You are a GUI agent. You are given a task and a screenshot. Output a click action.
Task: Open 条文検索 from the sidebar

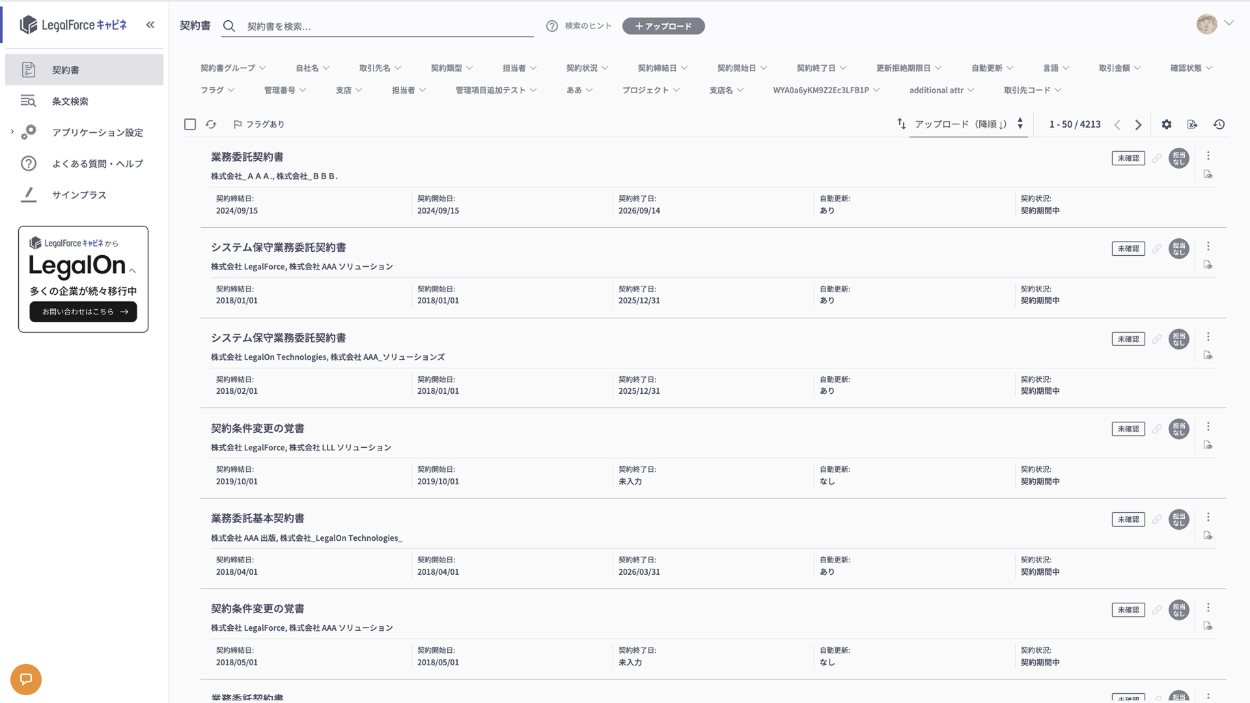[x=70, y=101]
